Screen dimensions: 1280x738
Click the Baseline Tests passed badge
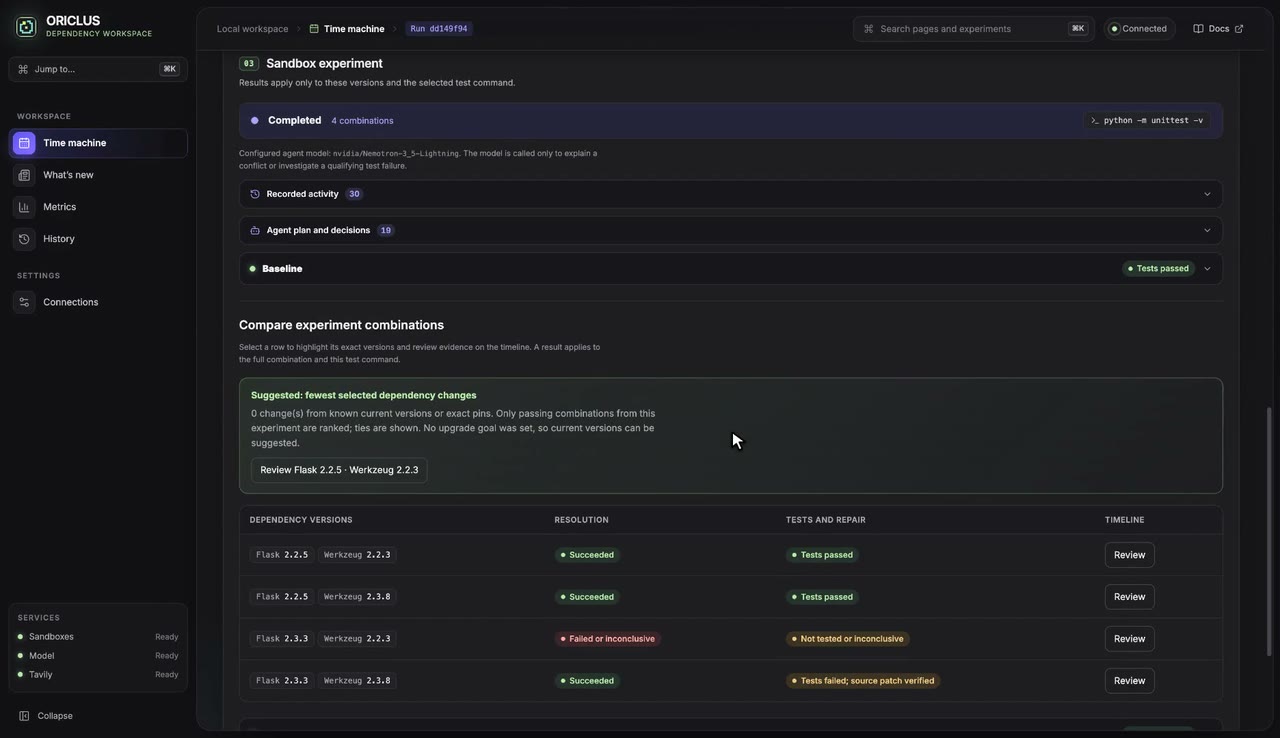(x=1158, y=269)
